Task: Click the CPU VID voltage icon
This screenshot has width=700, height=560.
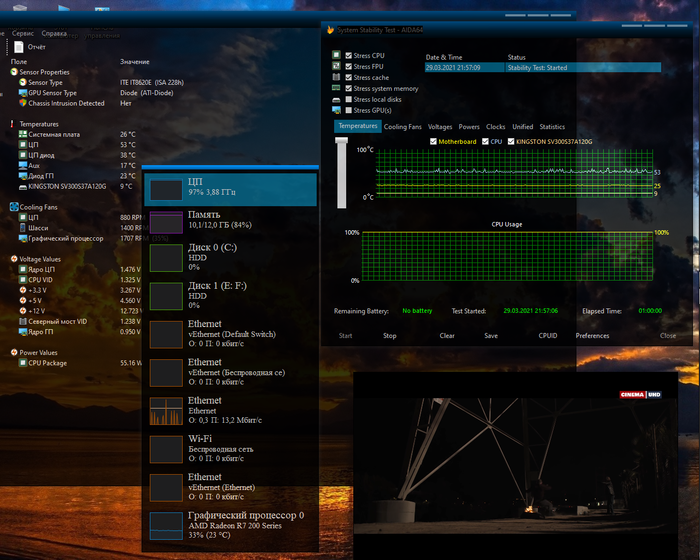Action: tap(23, 280)
